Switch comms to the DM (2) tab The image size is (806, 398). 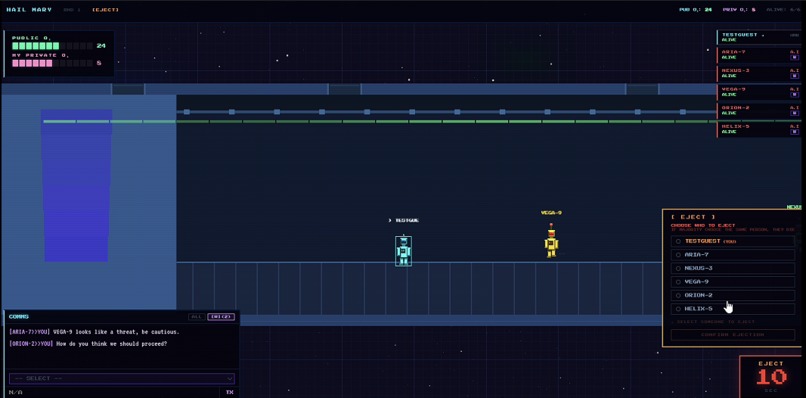click(221, 317)
